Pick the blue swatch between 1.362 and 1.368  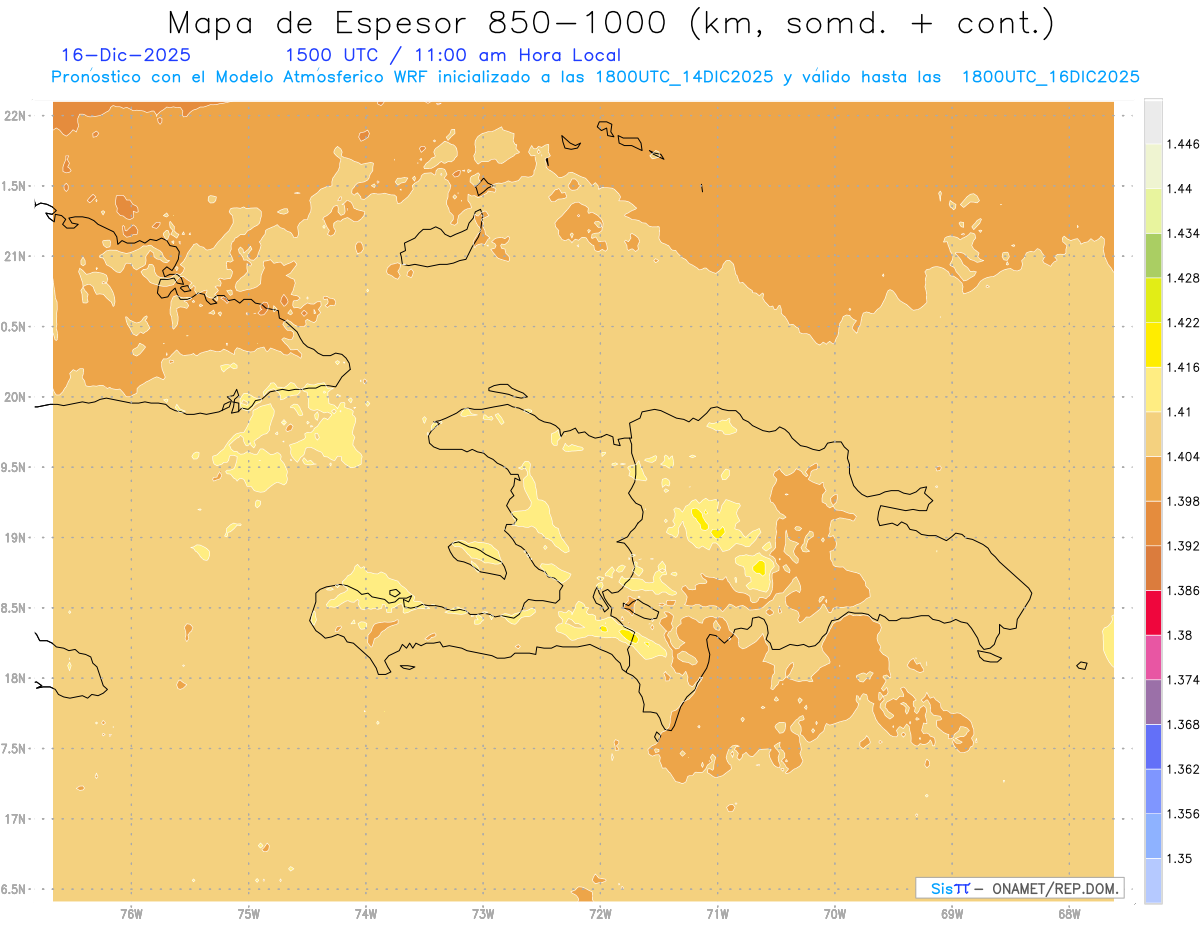[1153, 747]
